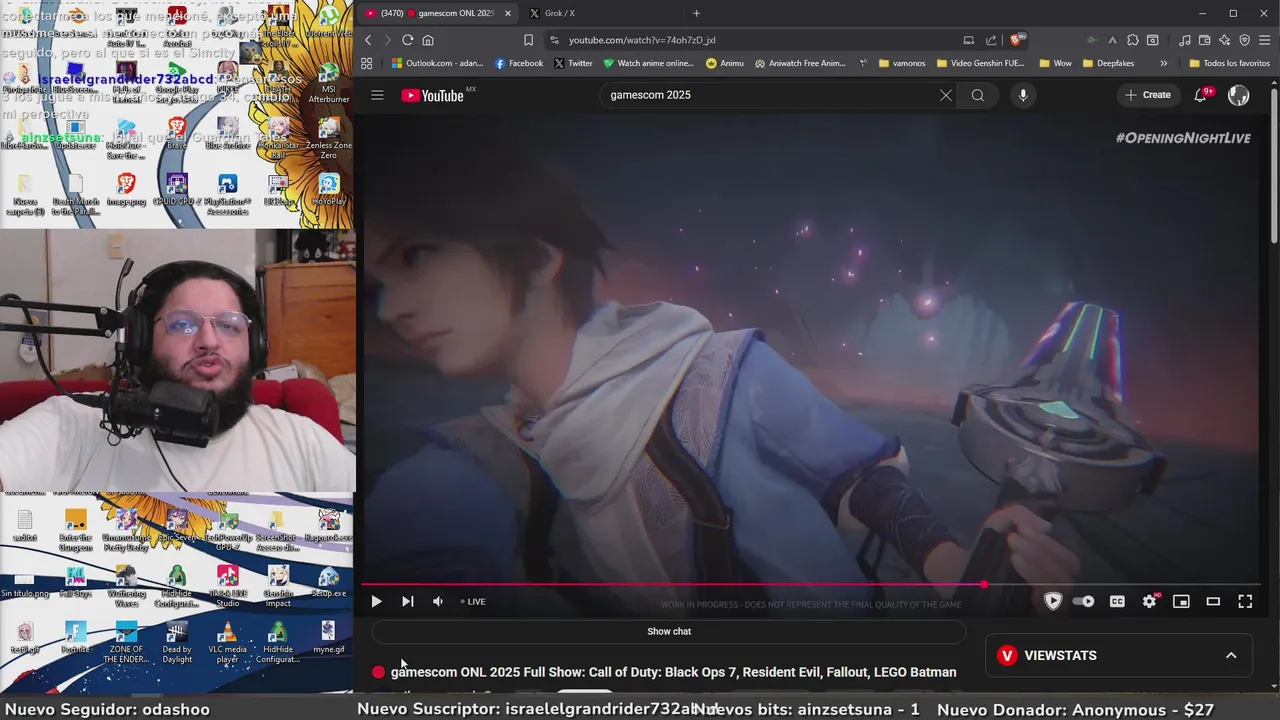The image size is (1280, 720).
Task: Open the browser home page
Action: pyautogui.click(x=428, y=40)
